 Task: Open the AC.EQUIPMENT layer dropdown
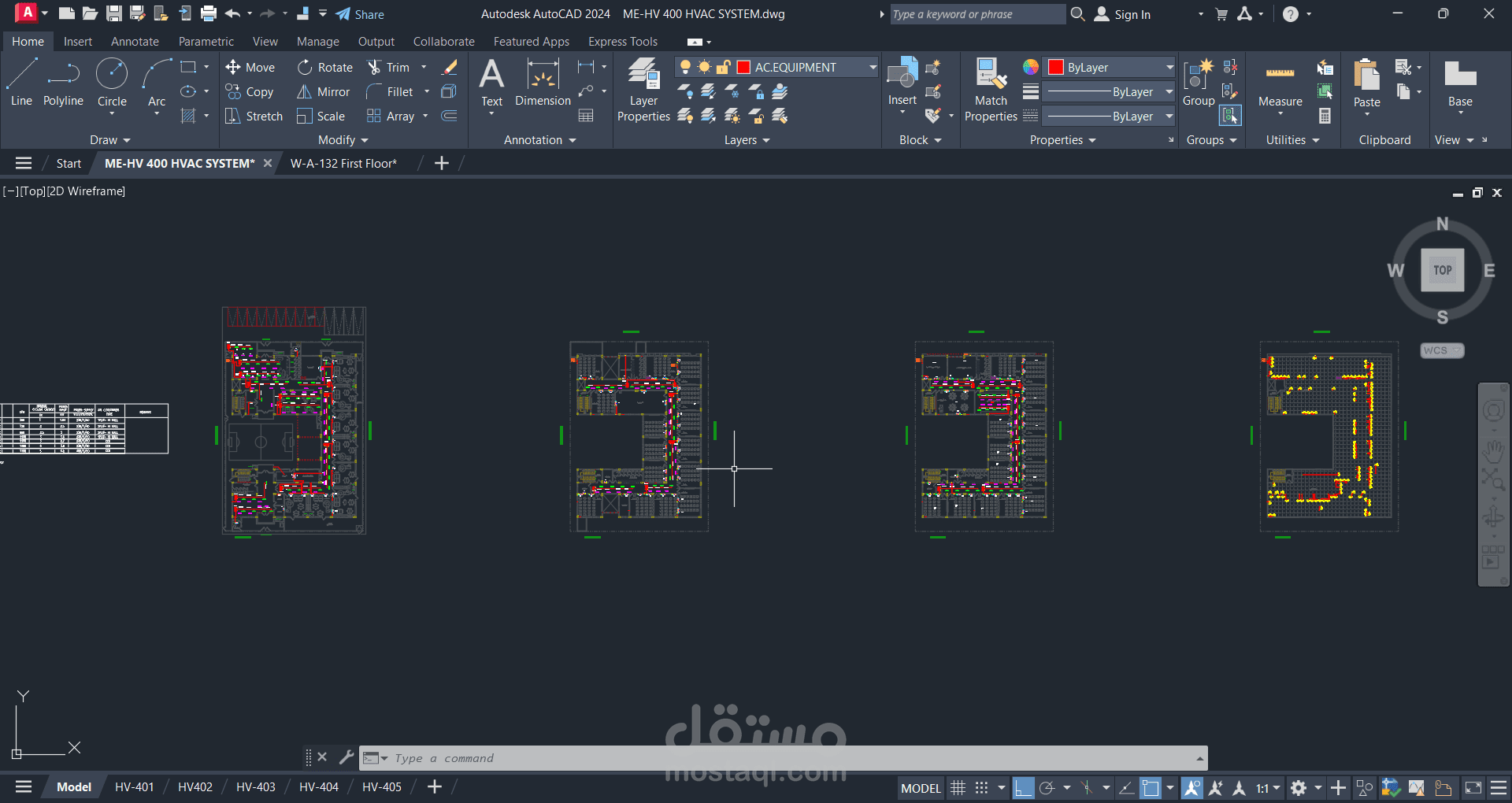(873, 68)
